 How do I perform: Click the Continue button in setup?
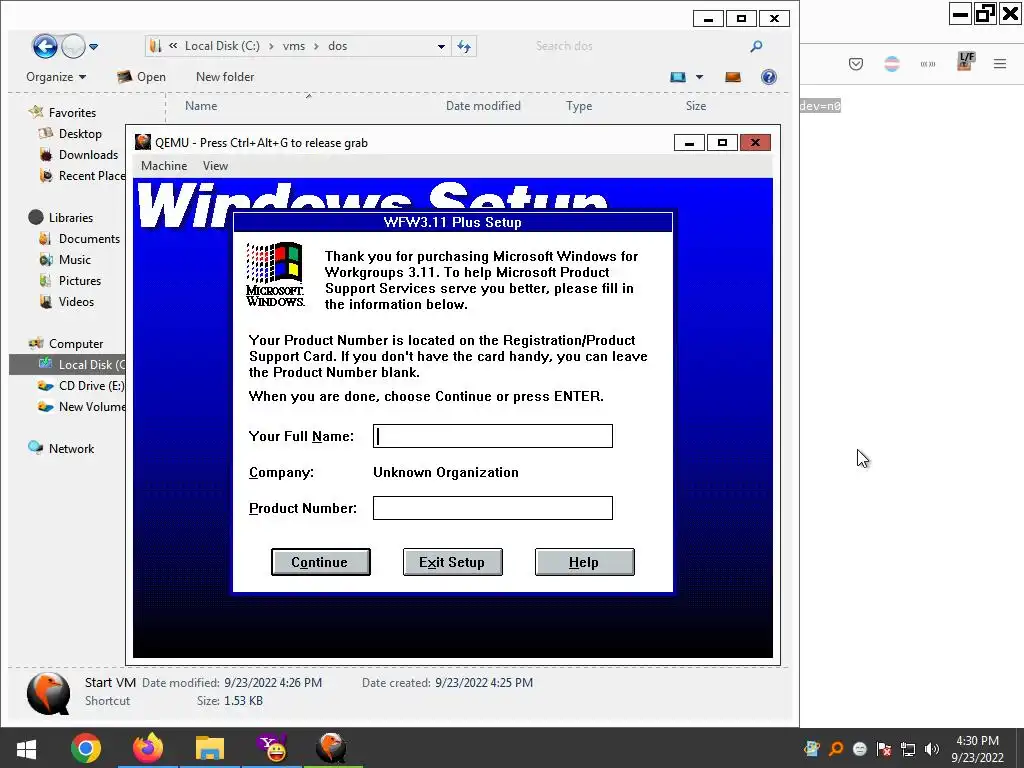(x=321, y=562)
